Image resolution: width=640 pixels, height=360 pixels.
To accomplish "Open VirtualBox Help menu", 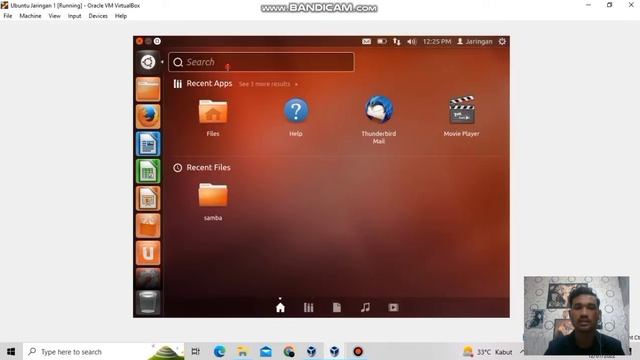I will coord(121,16).
